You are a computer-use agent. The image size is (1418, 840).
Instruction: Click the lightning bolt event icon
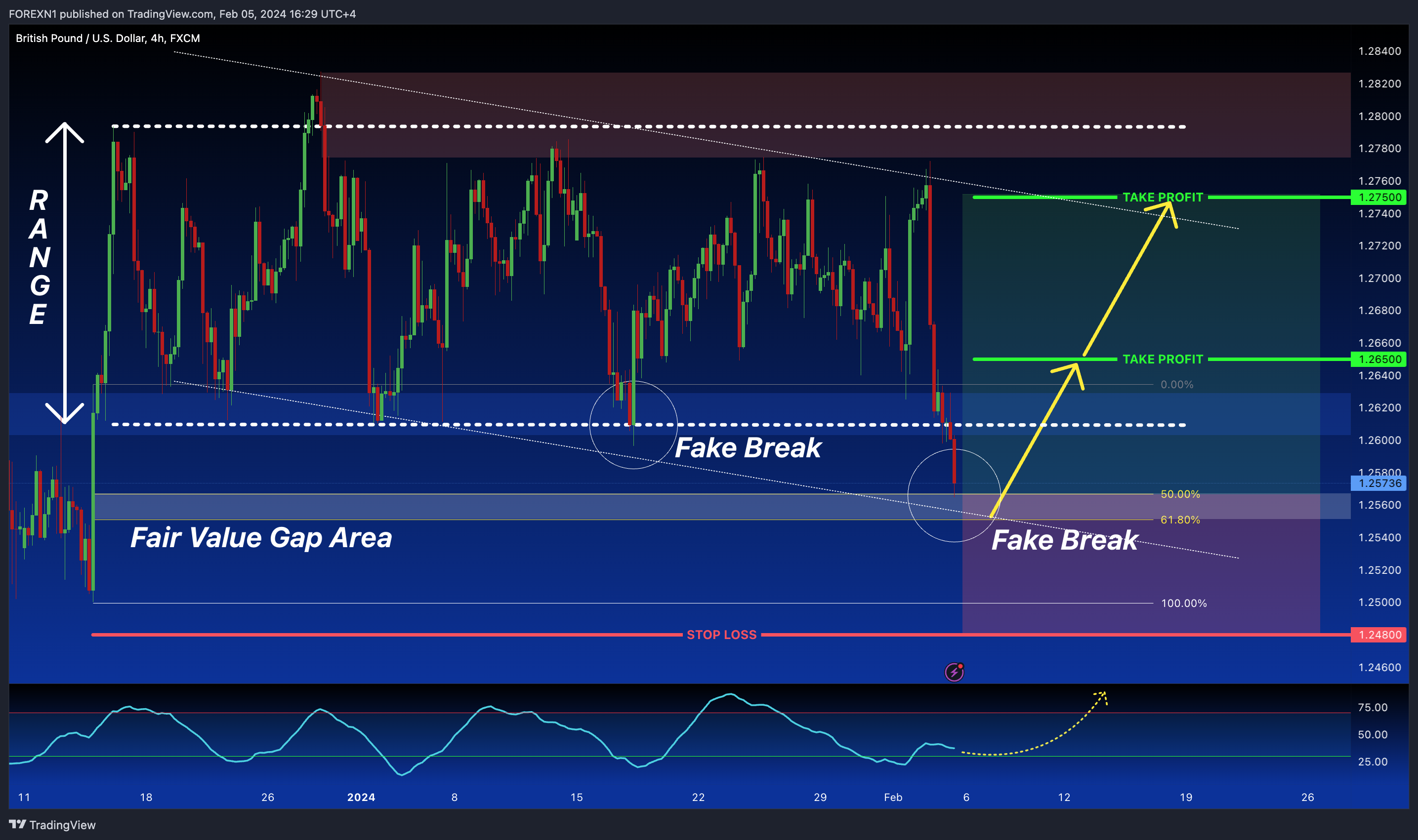(x=954, y=672)
